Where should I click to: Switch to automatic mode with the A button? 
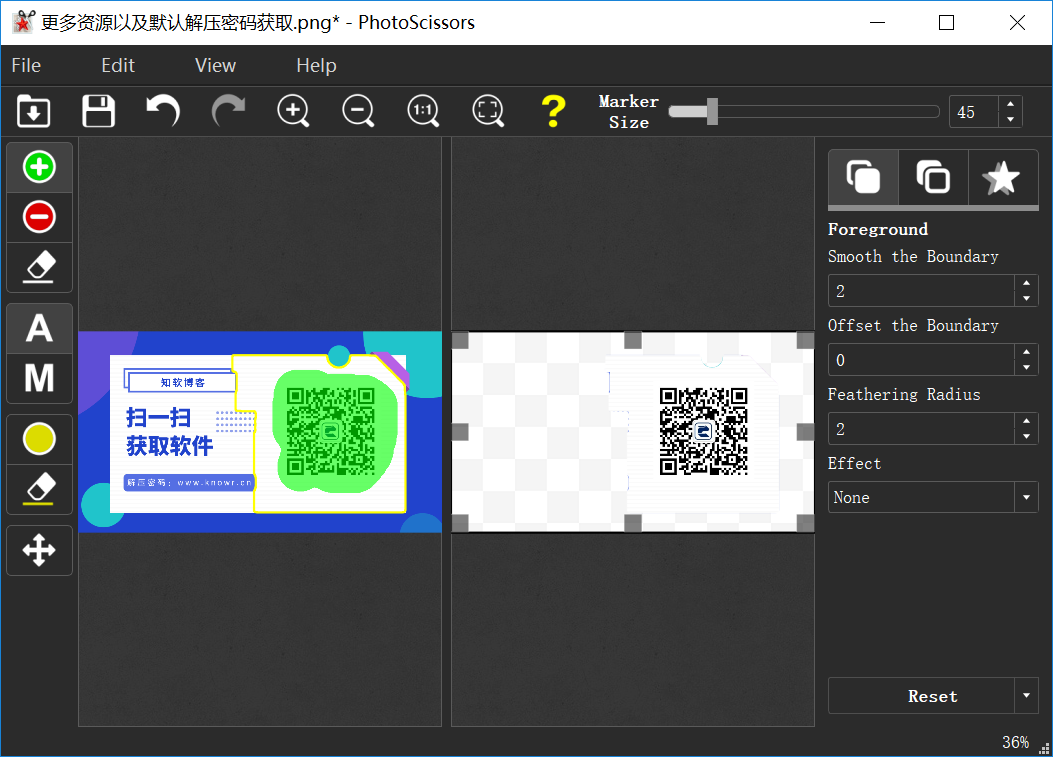(39, 328)
